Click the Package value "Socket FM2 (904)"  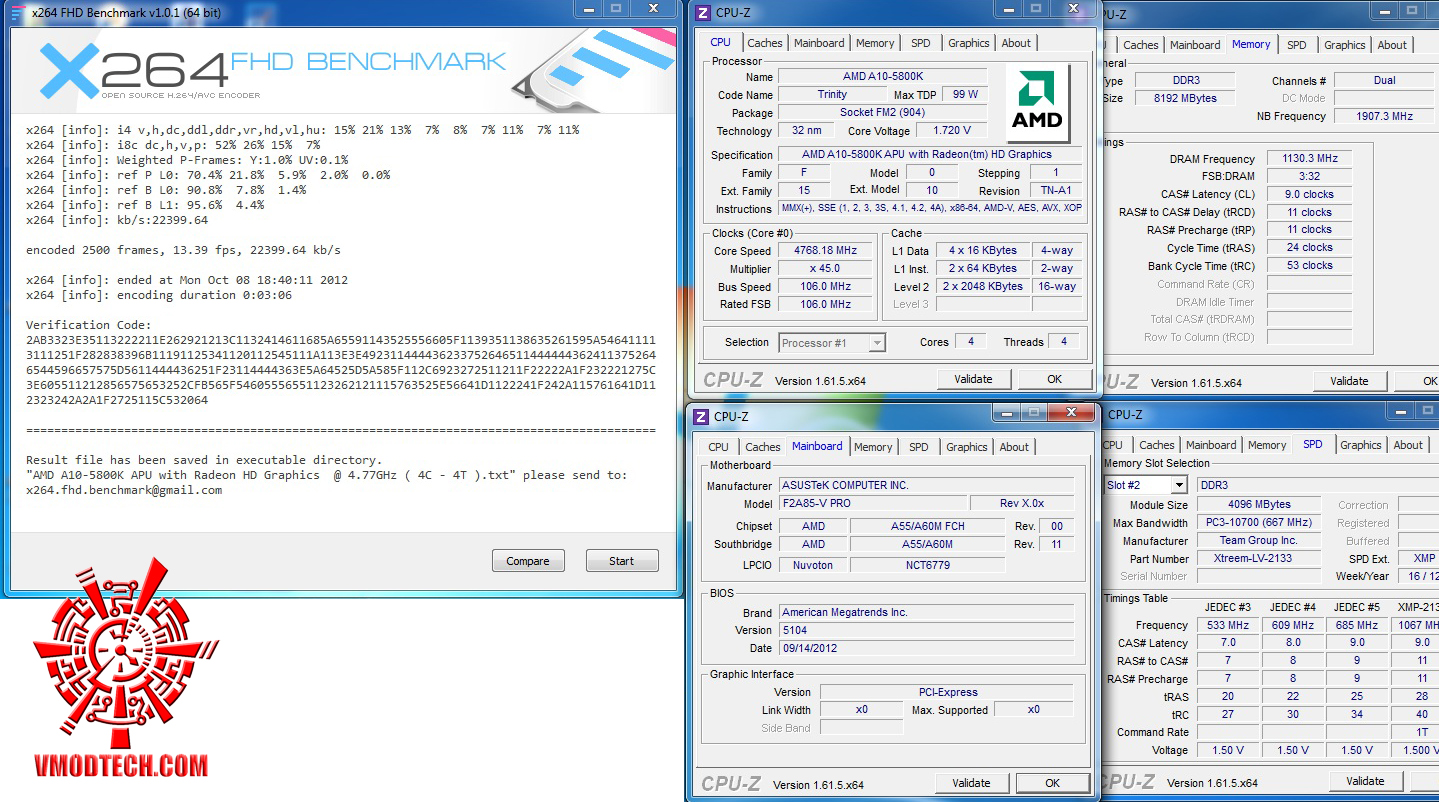[x=882, y=113]
